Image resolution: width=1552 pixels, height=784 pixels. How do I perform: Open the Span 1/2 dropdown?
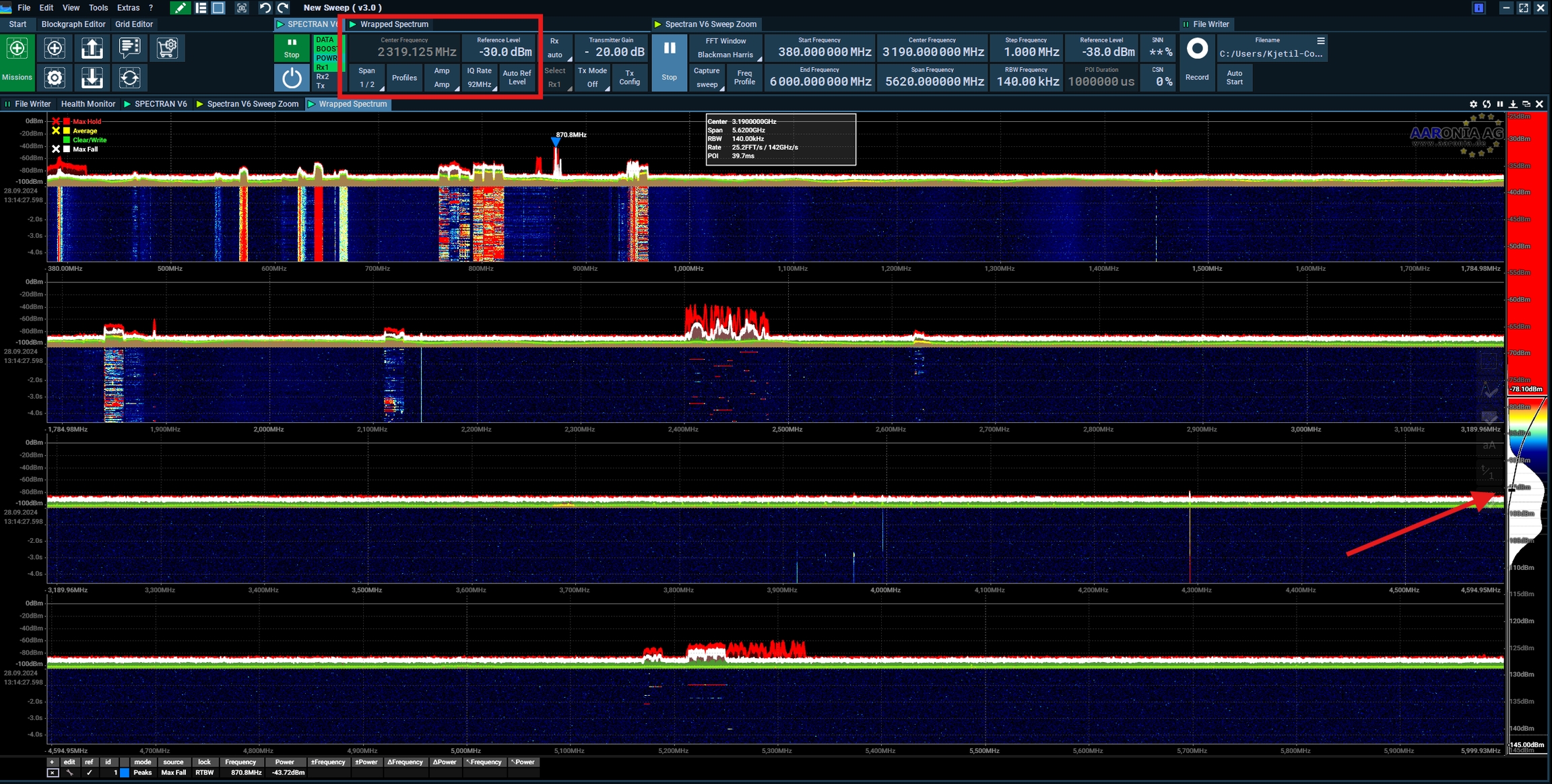tap(367, 78)
